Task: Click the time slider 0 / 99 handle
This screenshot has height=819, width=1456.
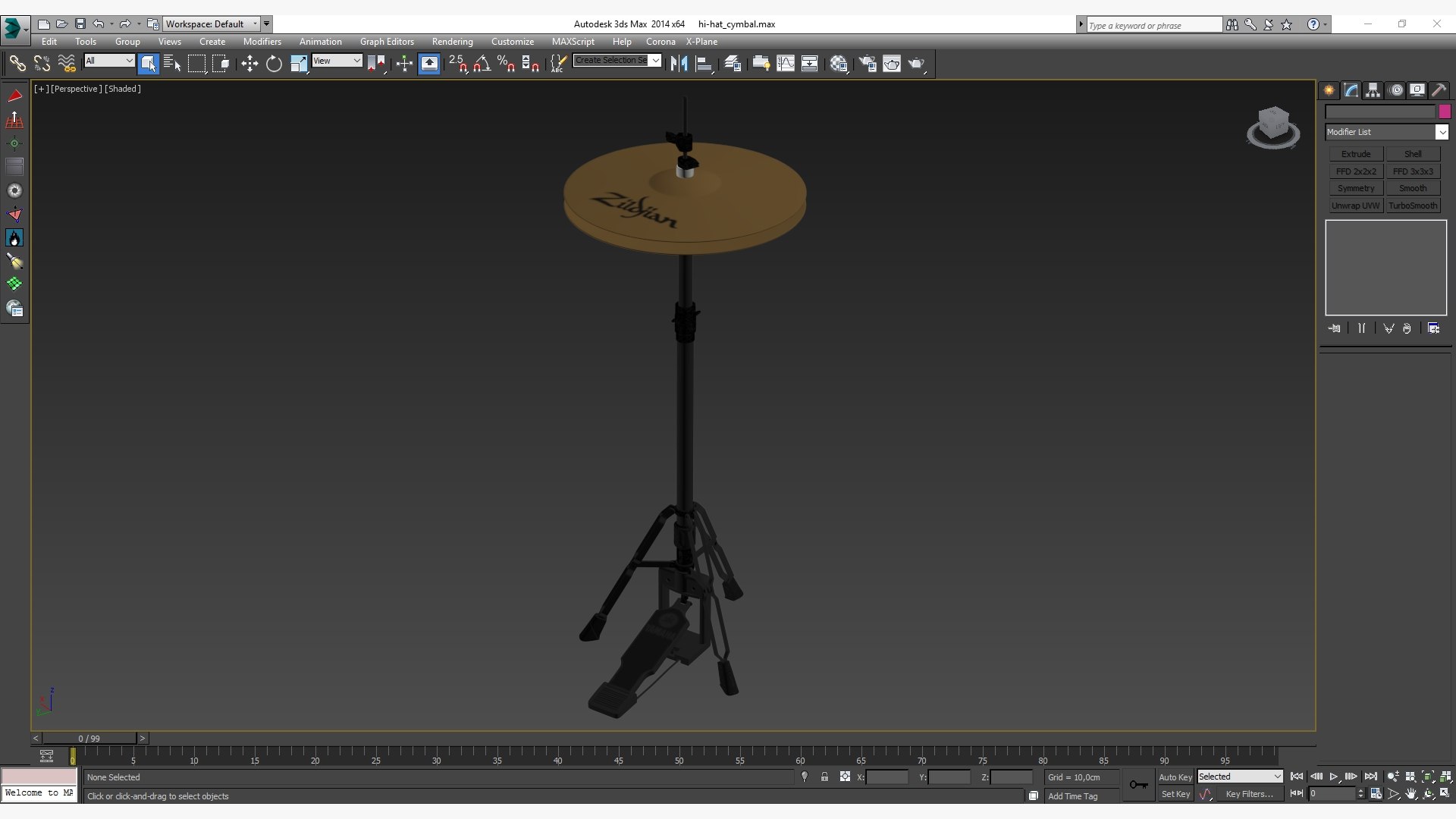Action: point(89,739)
